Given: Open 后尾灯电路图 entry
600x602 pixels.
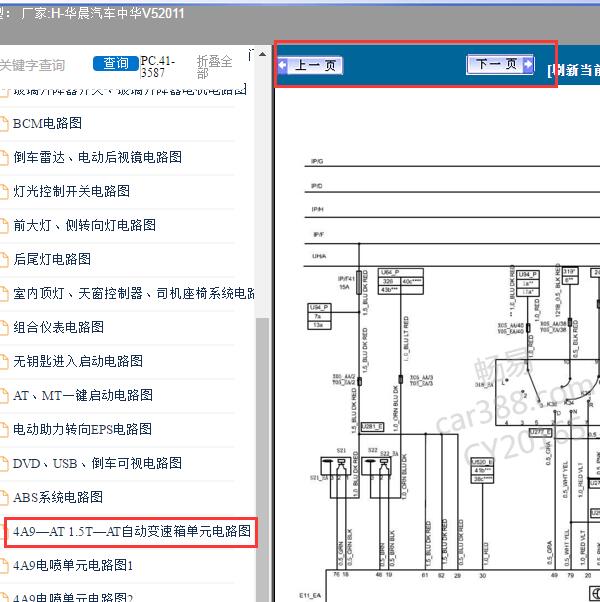Looking at the screenshot, I should [52, 259].
